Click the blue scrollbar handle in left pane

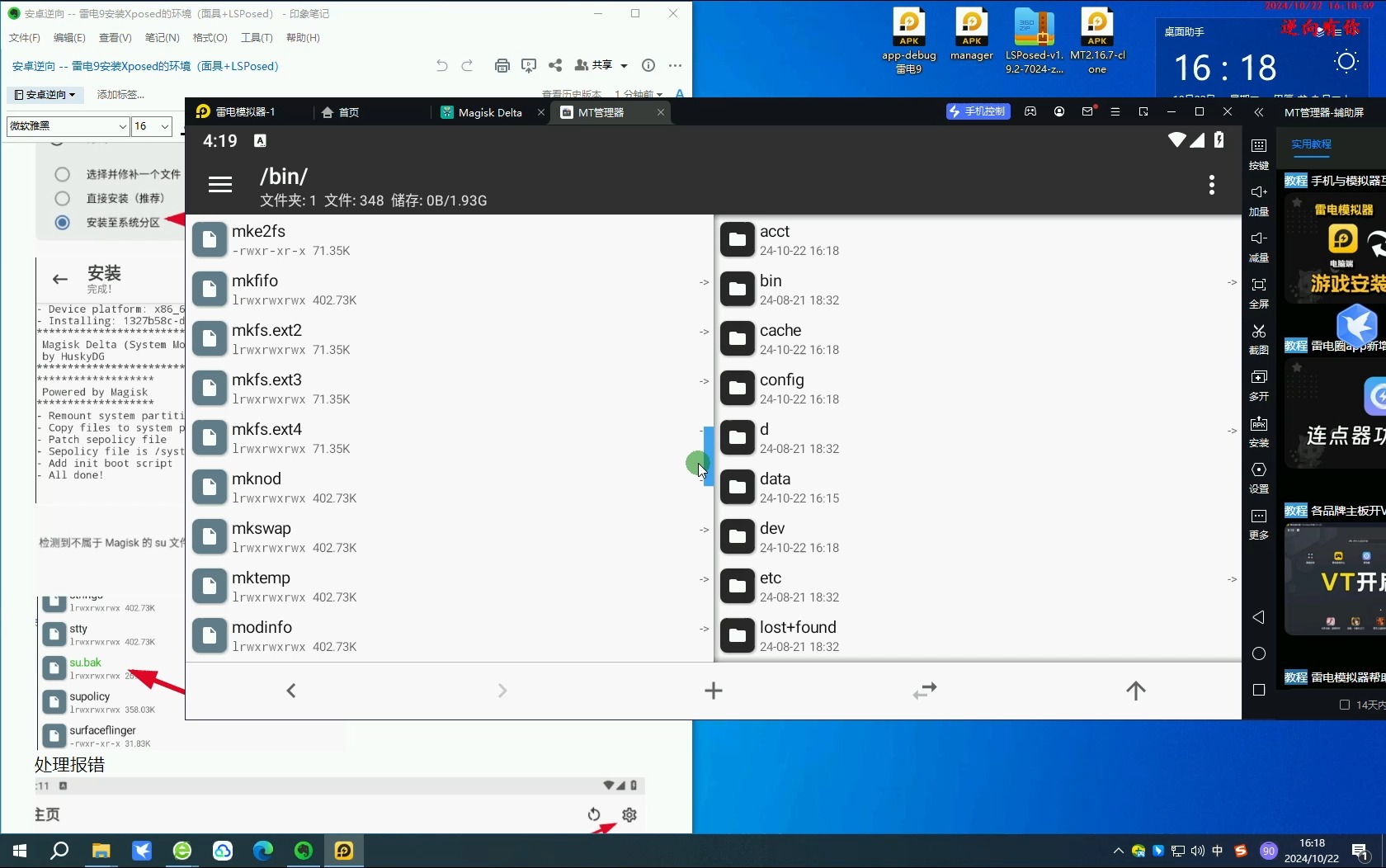[x=708, y=456]
